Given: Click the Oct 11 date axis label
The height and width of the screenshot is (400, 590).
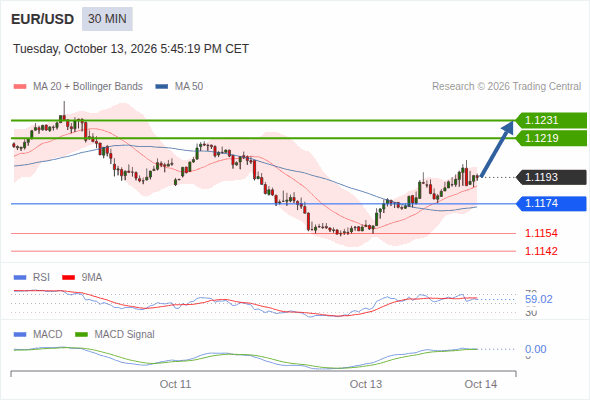Looking at the screenshot, I should pyautogui.click(x=175, y=384).
